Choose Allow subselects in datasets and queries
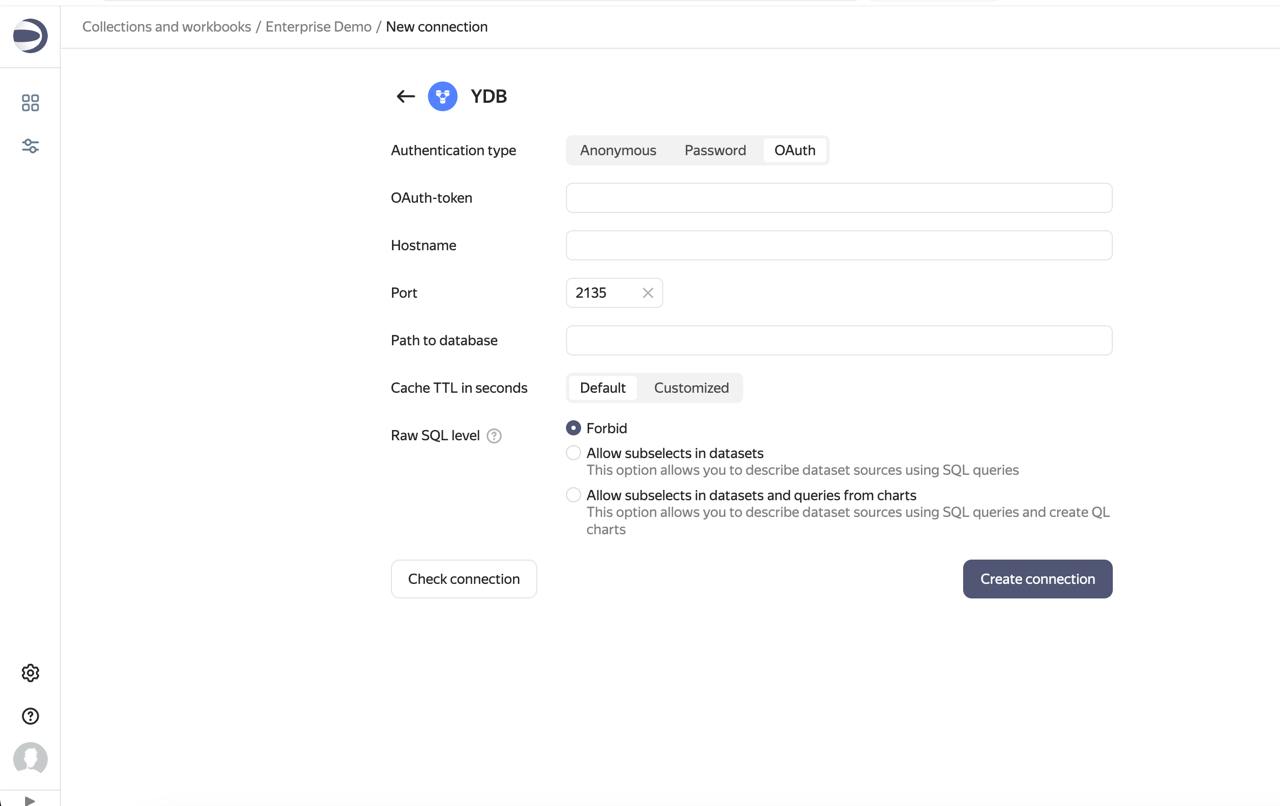The height and width of the screenshot is (806, 1280). tap(573, 494)
